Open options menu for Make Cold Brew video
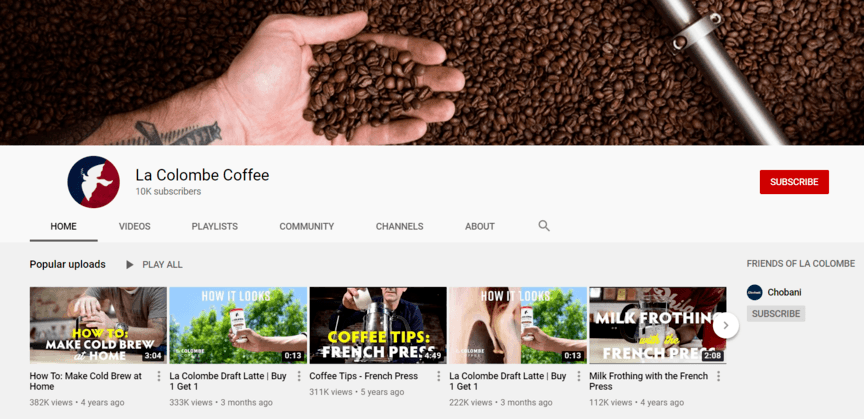The image size is (864, 419). pyautogui.click(x=158, y=377)
